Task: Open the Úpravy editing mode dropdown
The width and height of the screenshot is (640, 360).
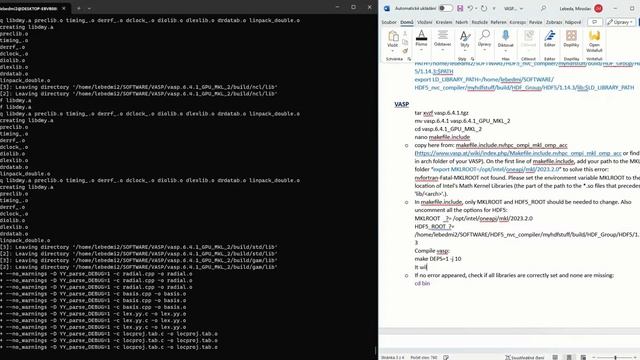Action: click(x=620, y=22)
